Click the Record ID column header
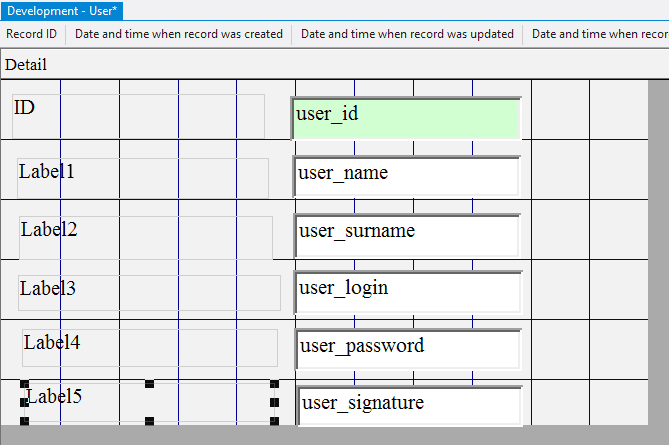Screen dimensions: 669x445 pos(32,34)
